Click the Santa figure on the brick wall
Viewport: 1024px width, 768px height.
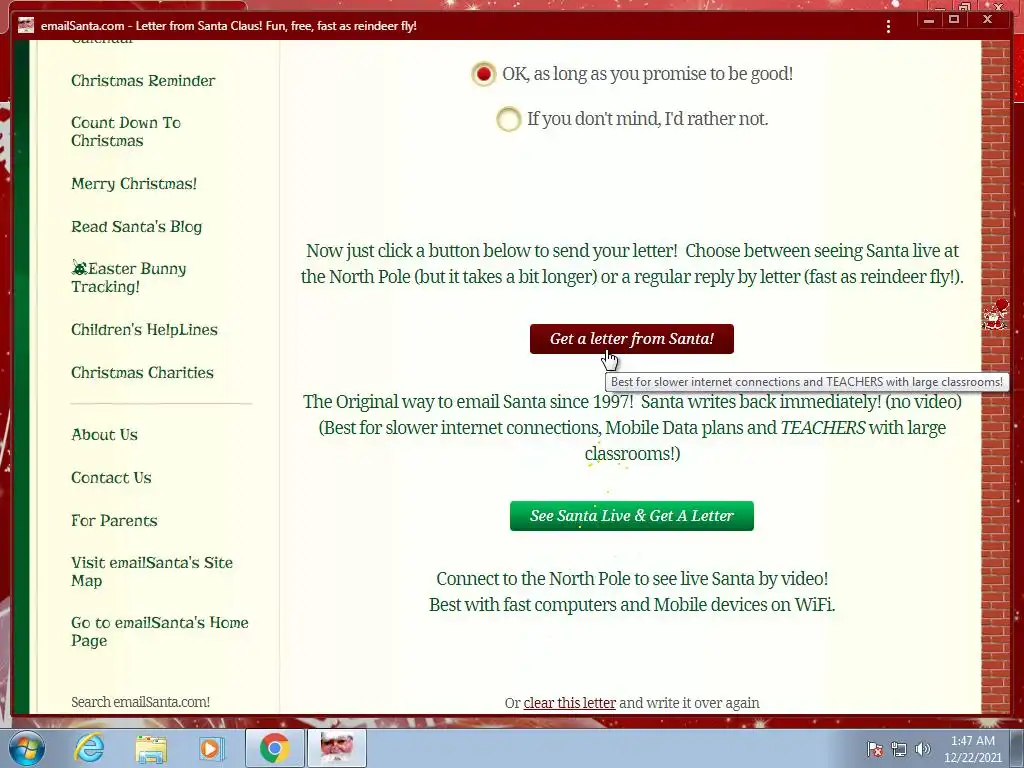point(996,313)
